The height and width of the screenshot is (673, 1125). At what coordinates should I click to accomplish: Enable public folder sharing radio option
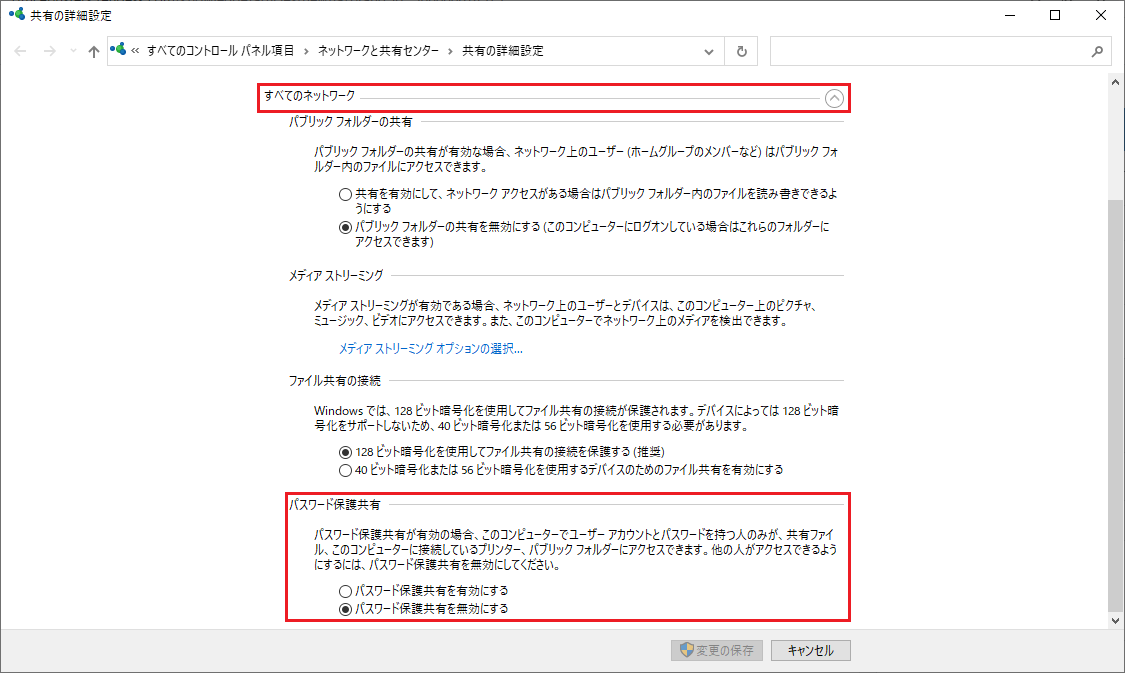coord(346,194)
